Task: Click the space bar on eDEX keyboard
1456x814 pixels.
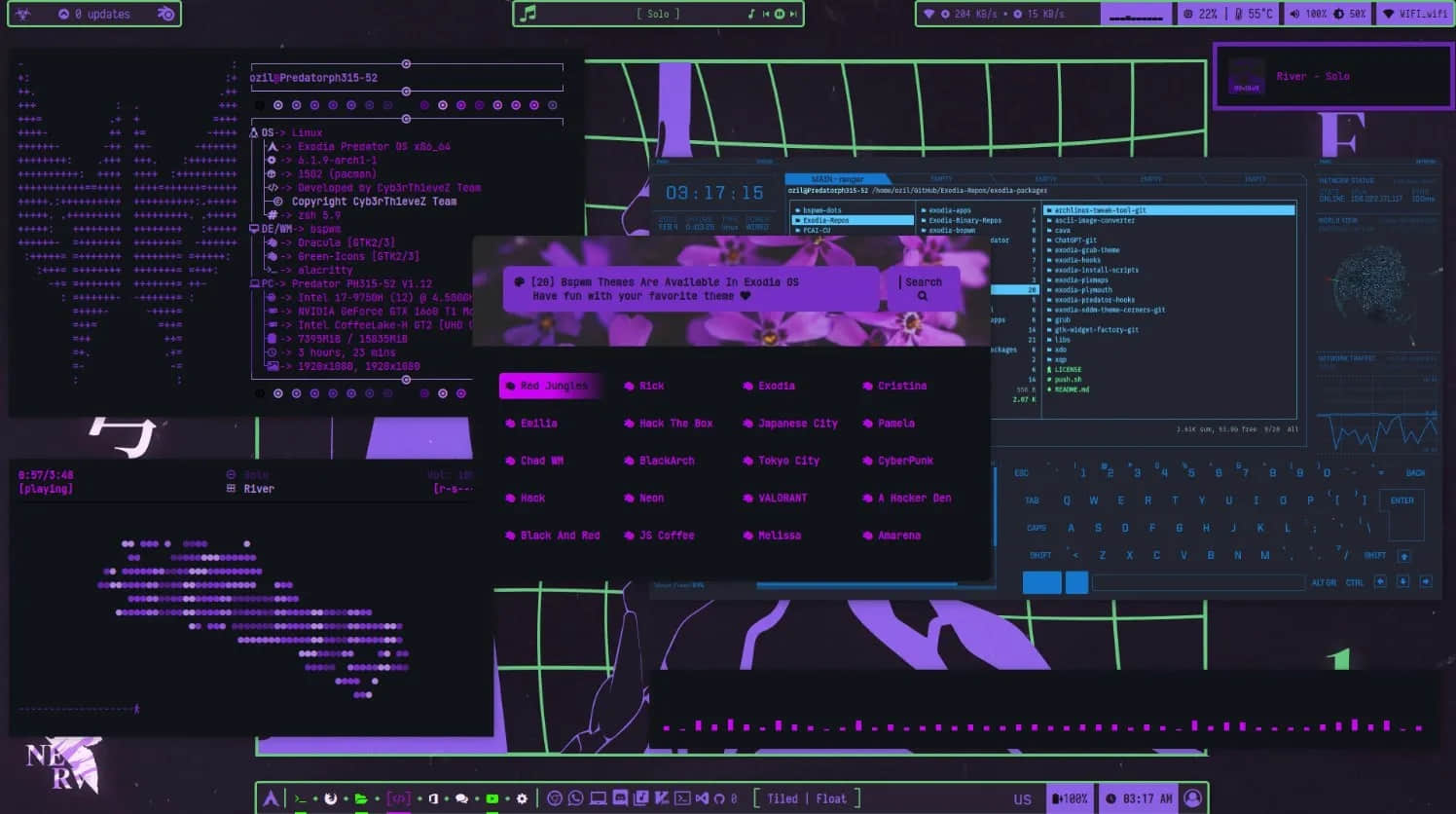Action: (1198, 582)
